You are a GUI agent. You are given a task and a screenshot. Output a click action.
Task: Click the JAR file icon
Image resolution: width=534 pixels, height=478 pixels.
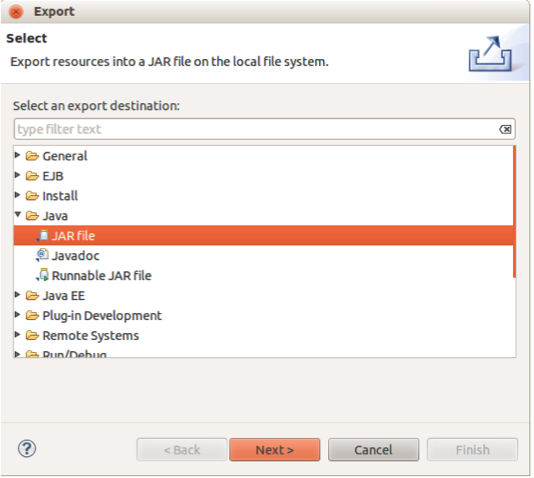point(42,236)
